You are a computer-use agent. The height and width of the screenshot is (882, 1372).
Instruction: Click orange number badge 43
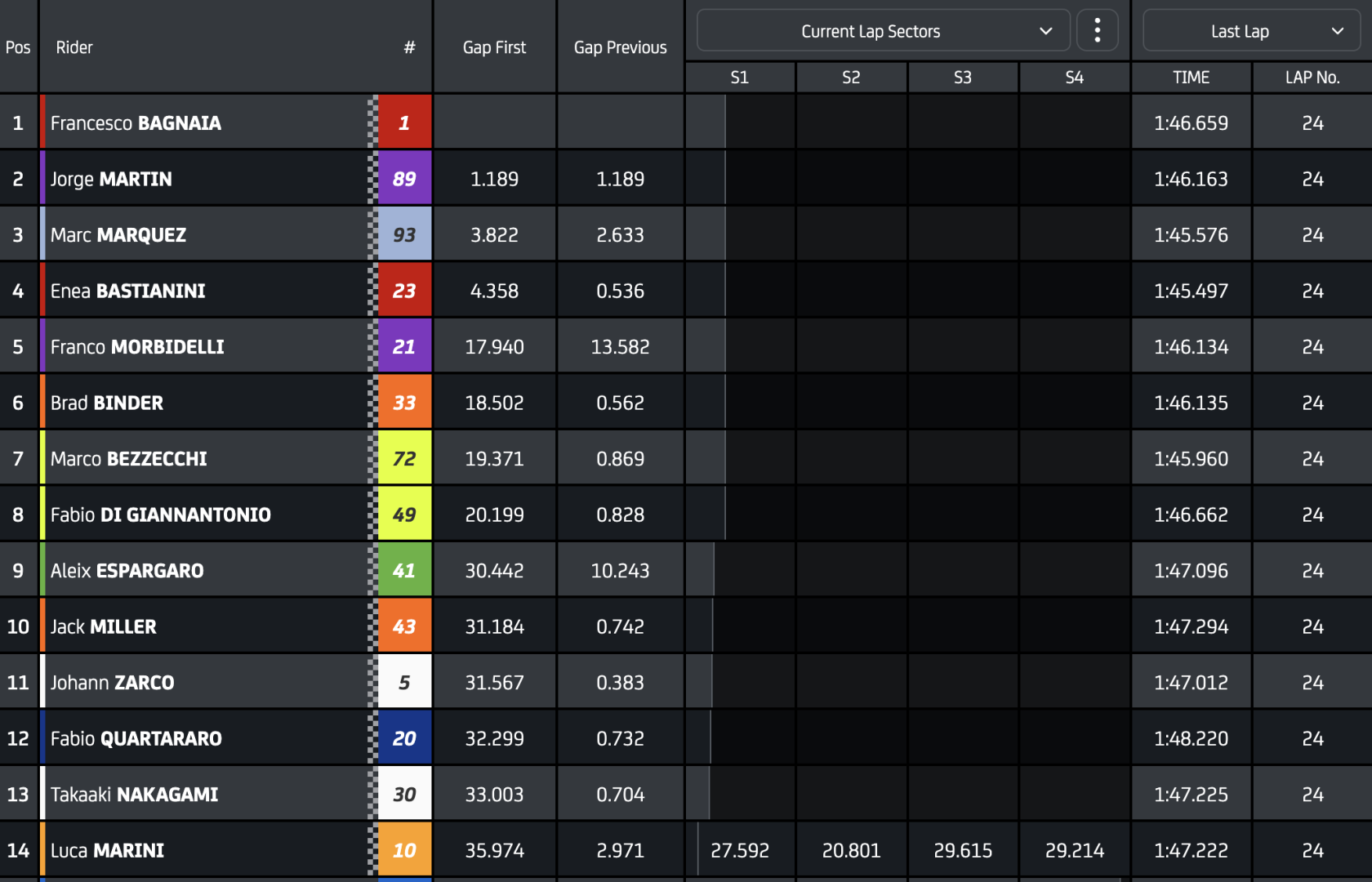pos(404,626)
